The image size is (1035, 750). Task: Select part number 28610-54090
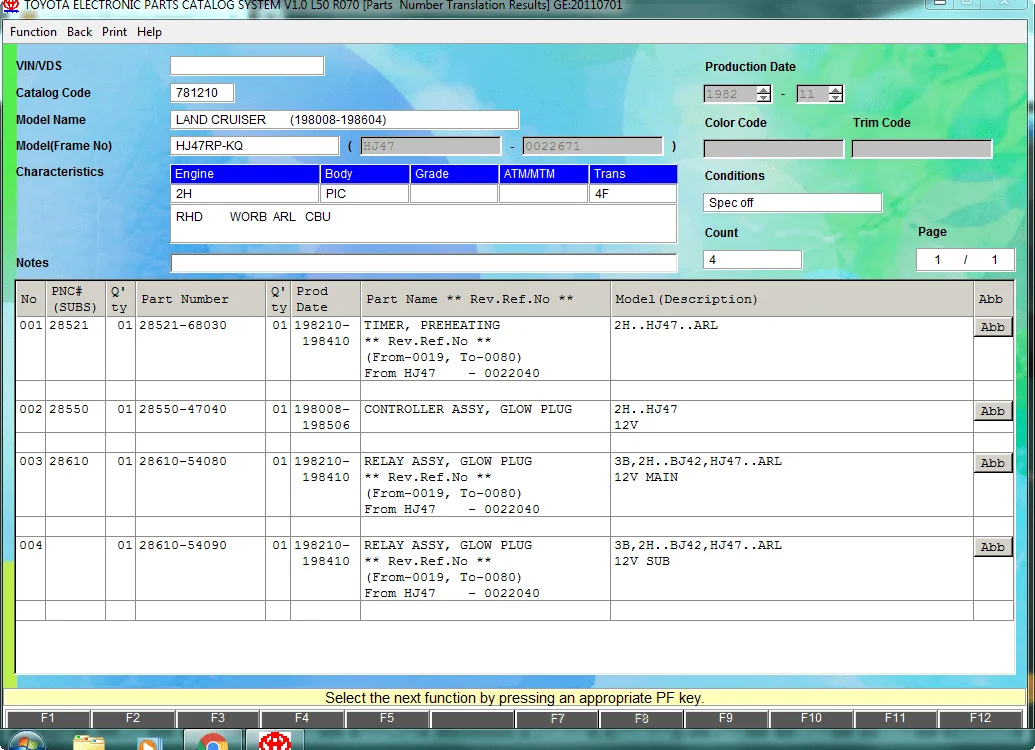point(183,545)
